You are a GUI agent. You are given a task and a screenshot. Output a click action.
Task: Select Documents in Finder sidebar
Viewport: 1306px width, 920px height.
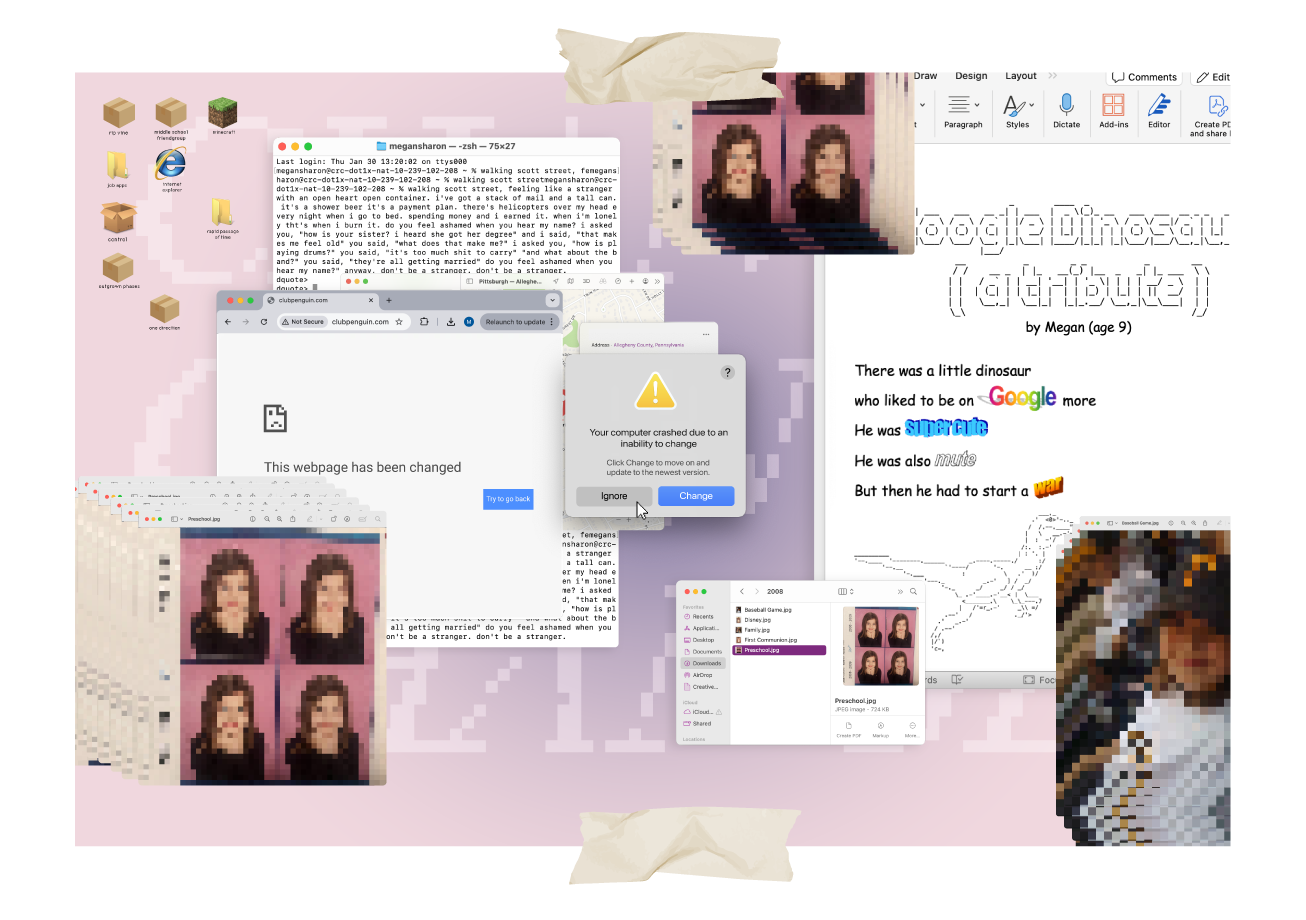click(x=701, y=651)
